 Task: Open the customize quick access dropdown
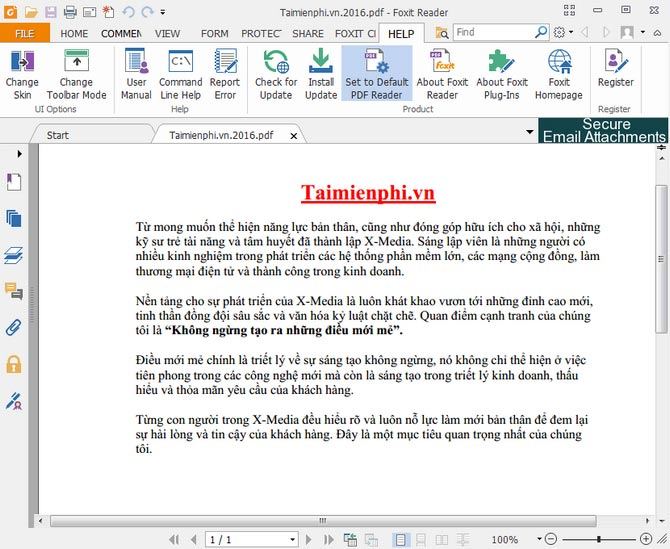[163, 12]
